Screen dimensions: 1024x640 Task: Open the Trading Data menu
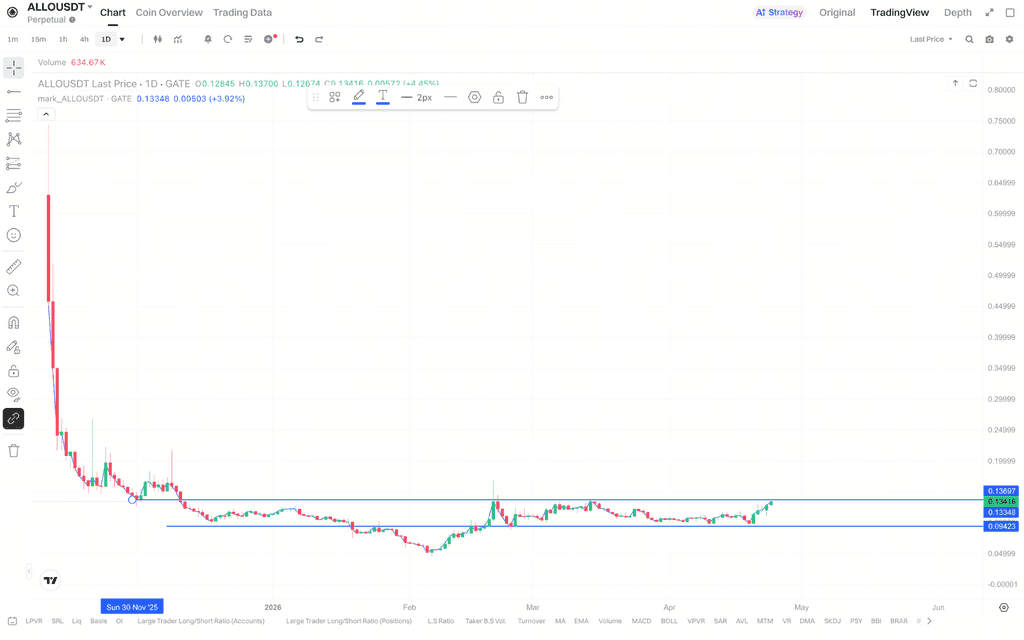pos(242,12)
